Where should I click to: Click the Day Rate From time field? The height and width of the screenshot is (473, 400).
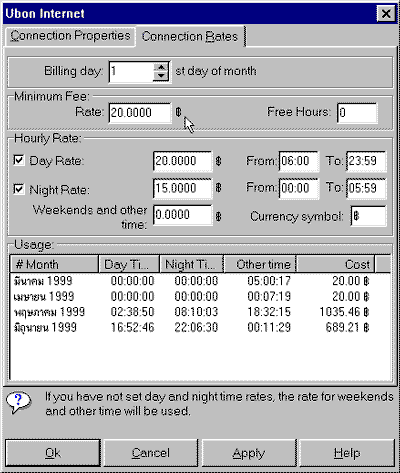299,161
